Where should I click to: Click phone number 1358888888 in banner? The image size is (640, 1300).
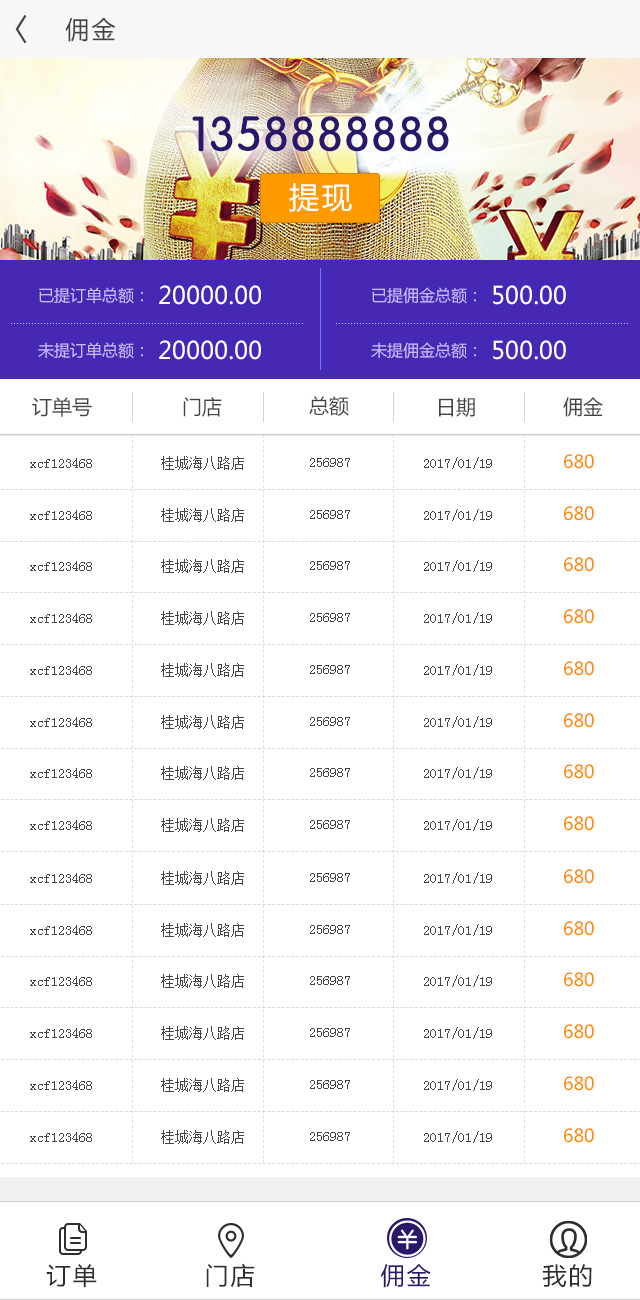coord(320,134)
